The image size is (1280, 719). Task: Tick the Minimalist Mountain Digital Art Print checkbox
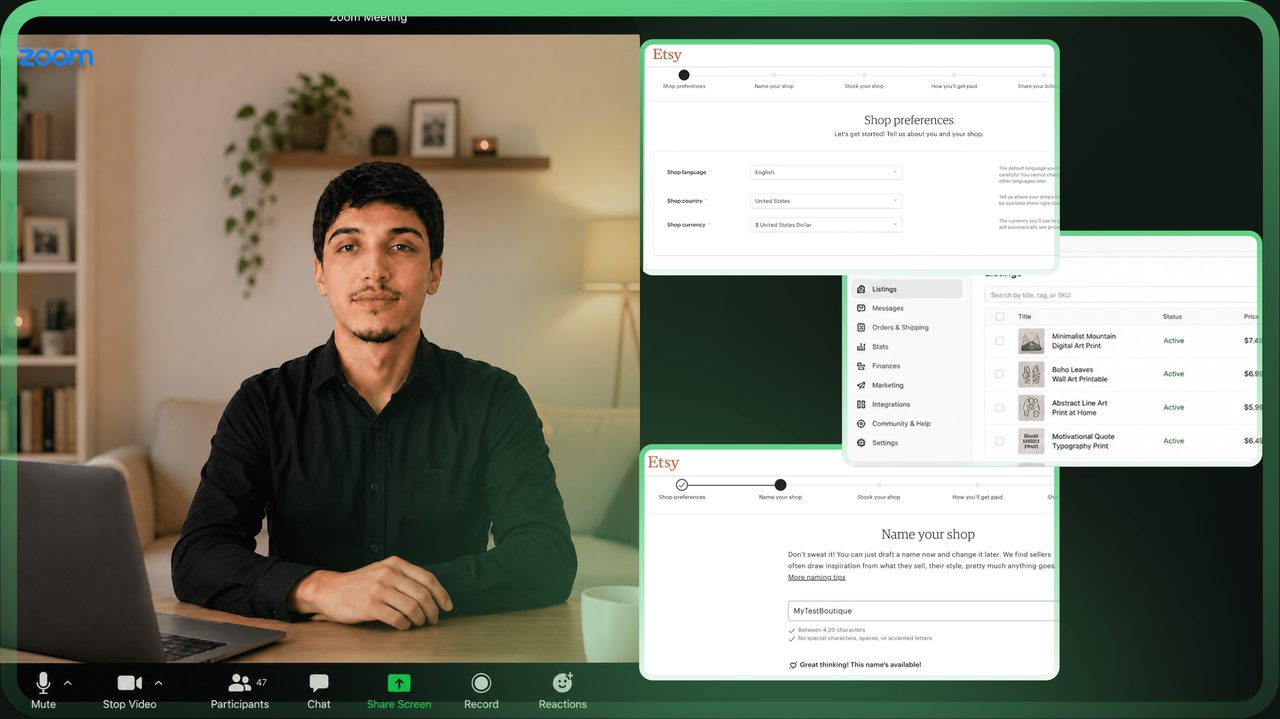click(1000, 341)
